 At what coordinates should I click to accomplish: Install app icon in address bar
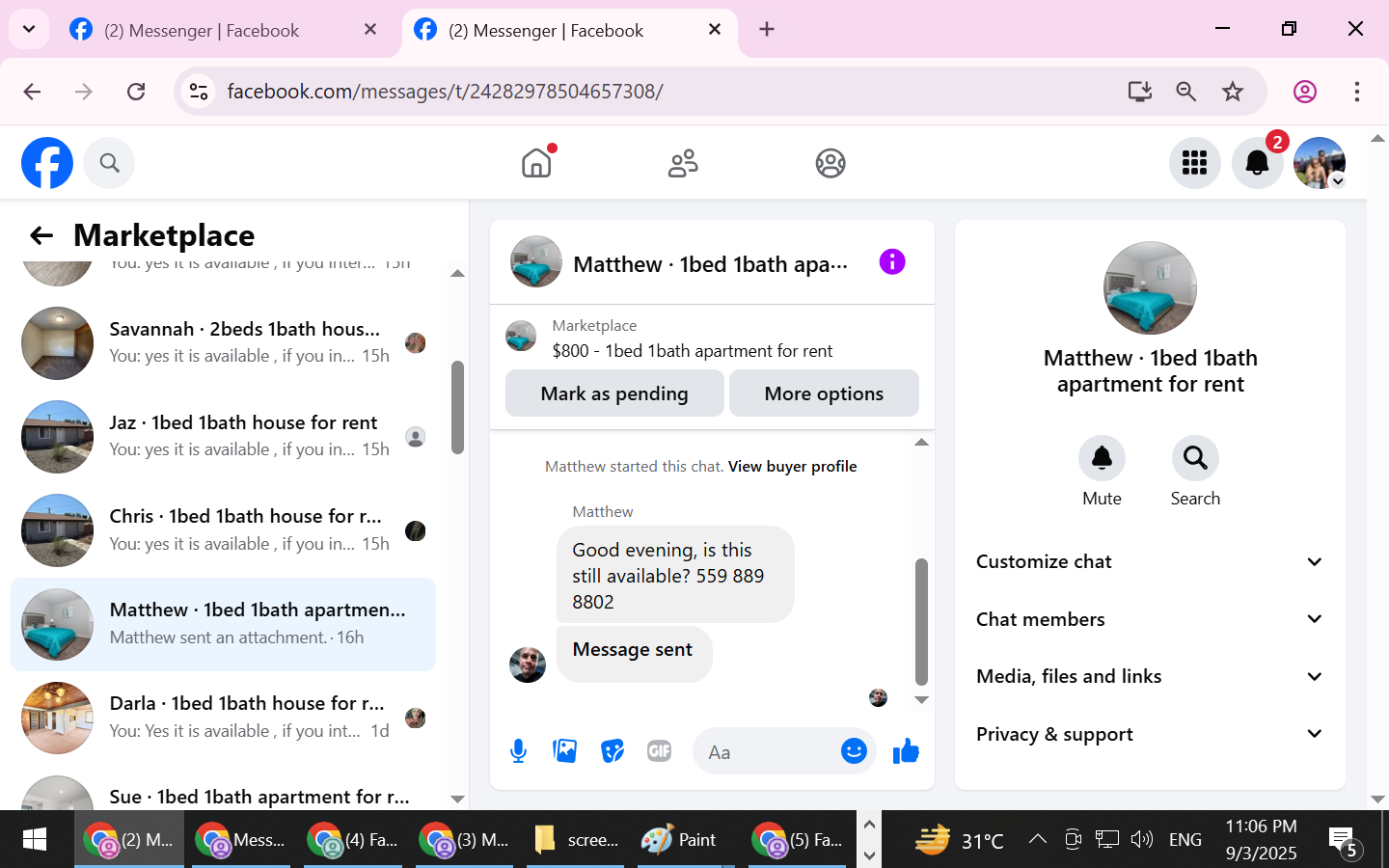pyautogui.click(x=1140, y=92)
